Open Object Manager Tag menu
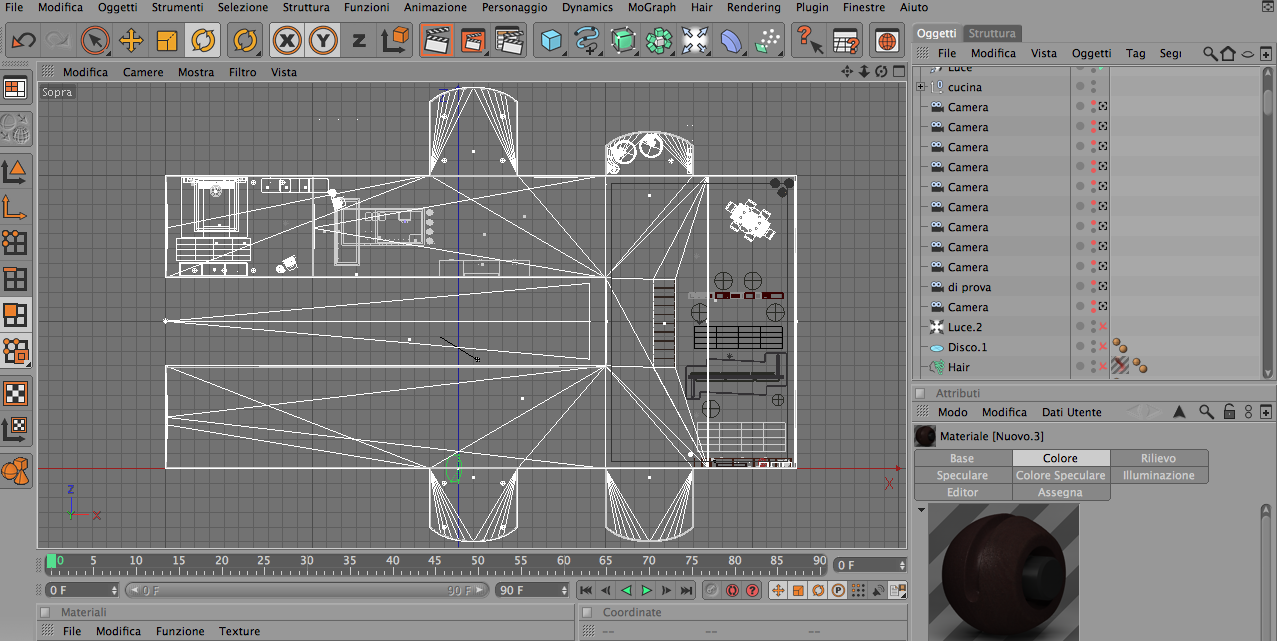This screenshot has width=1277, height=641. 1136,53
